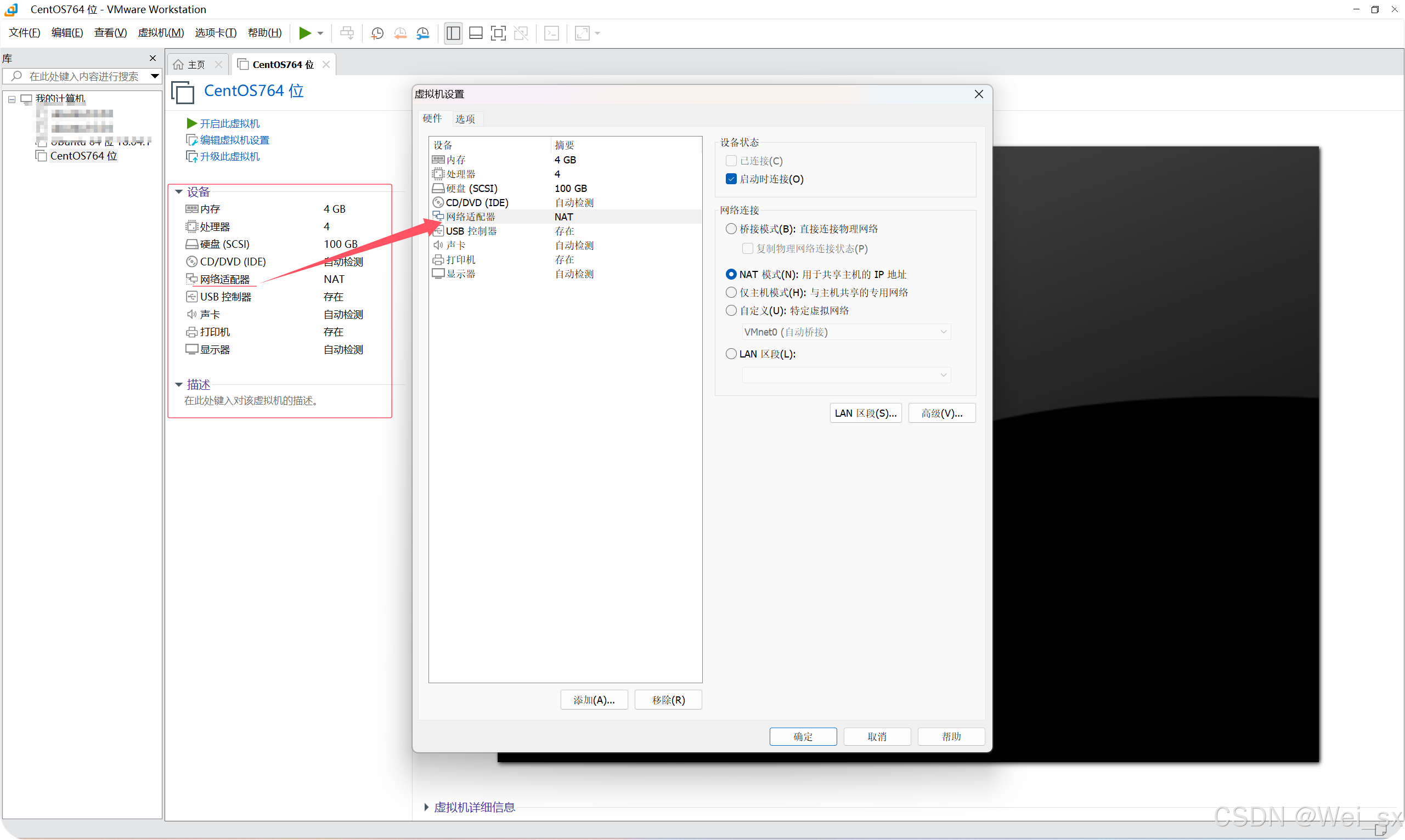This screenshot has height=840, width=1405.
Task: Click the console view toolbar icon
Action: tap(551, 33)
